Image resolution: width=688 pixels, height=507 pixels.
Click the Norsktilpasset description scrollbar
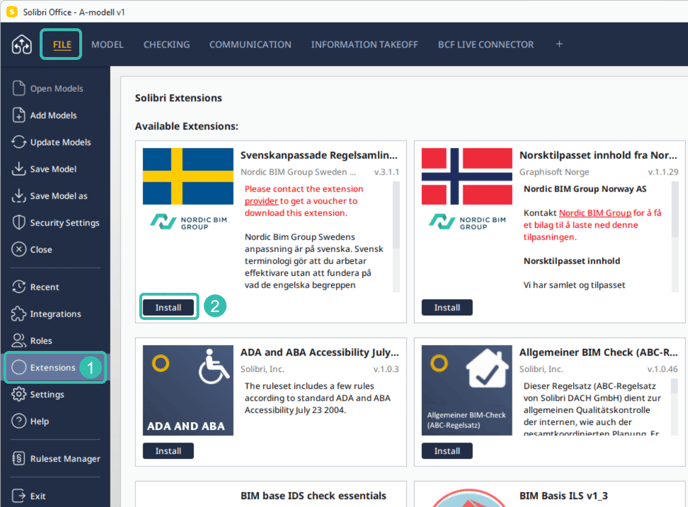[675, 210]
